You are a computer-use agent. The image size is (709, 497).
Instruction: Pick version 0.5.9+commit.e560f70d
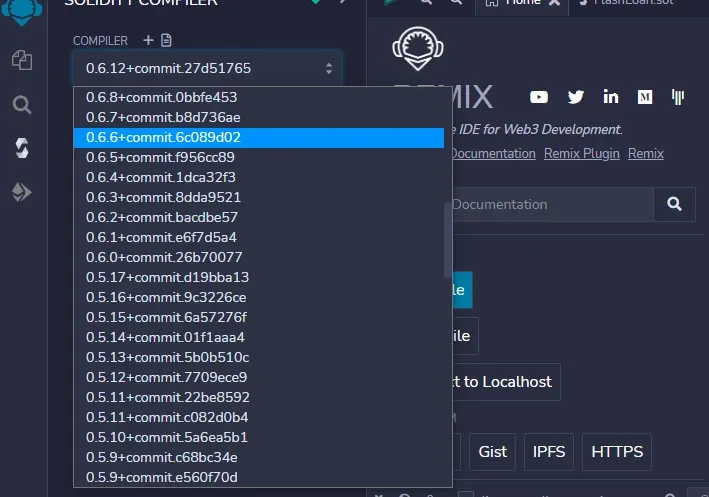tap(259, 477)
